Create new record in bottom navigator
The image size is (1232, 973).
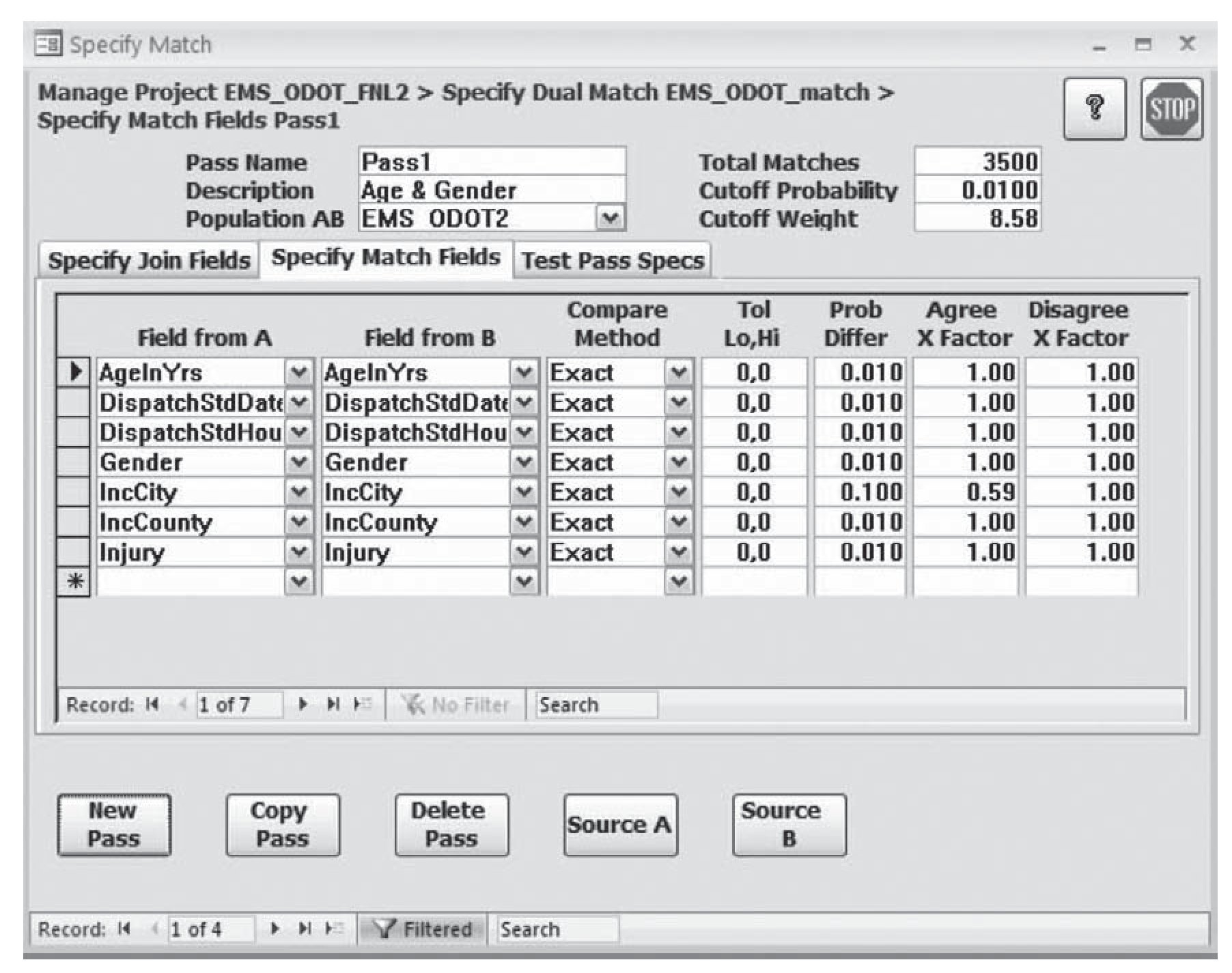[x=334, y=929]
